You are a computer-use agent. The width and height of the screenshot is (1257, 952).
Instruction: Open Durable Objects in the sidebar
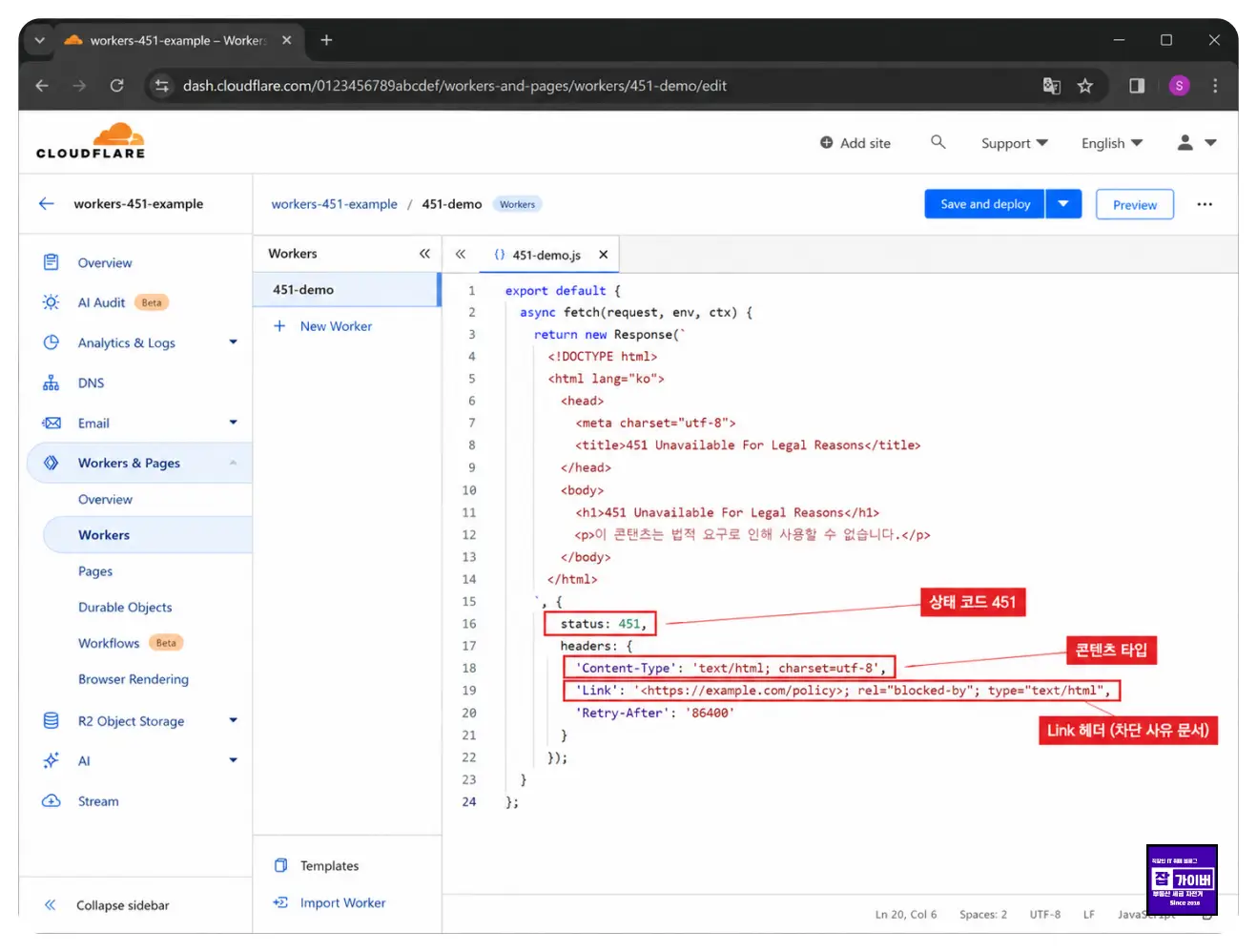[x=125, y=608]
